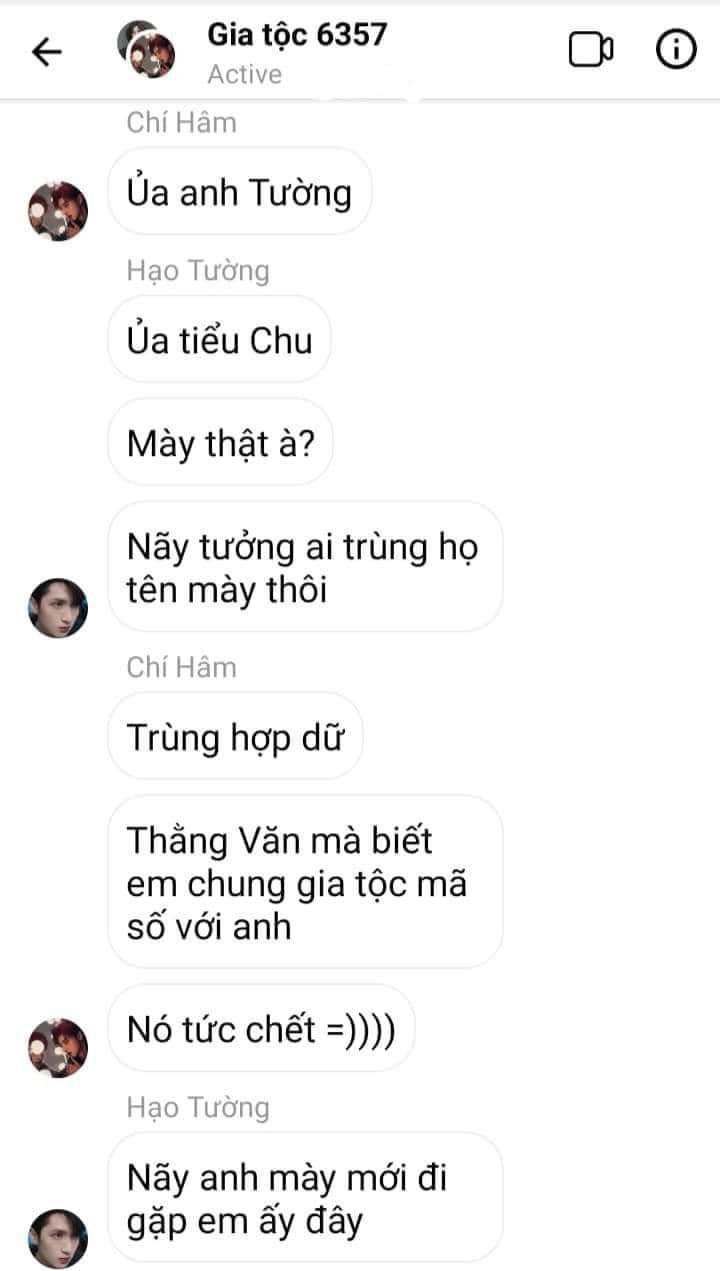This screenshot has width=720, height=1271.
Task: Tap the first Chí Hâm sender name label
Action: [182, 122]
